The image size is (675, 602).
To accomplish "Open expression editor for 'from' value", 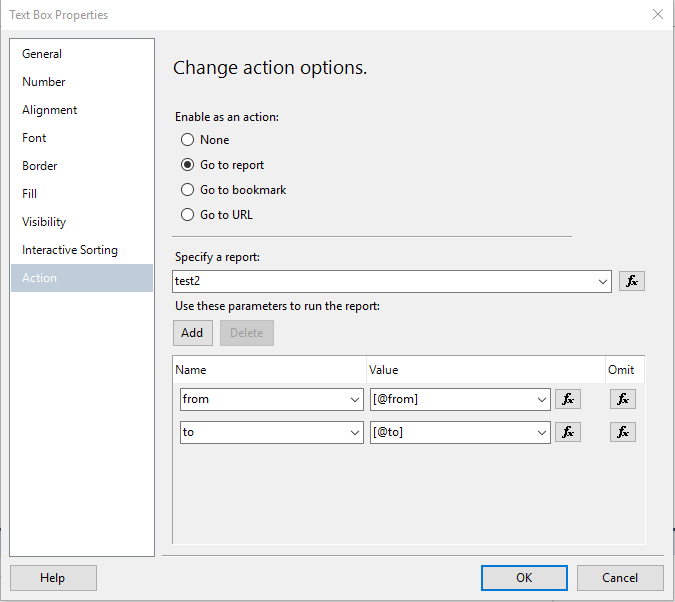I will tap(568, 399).
